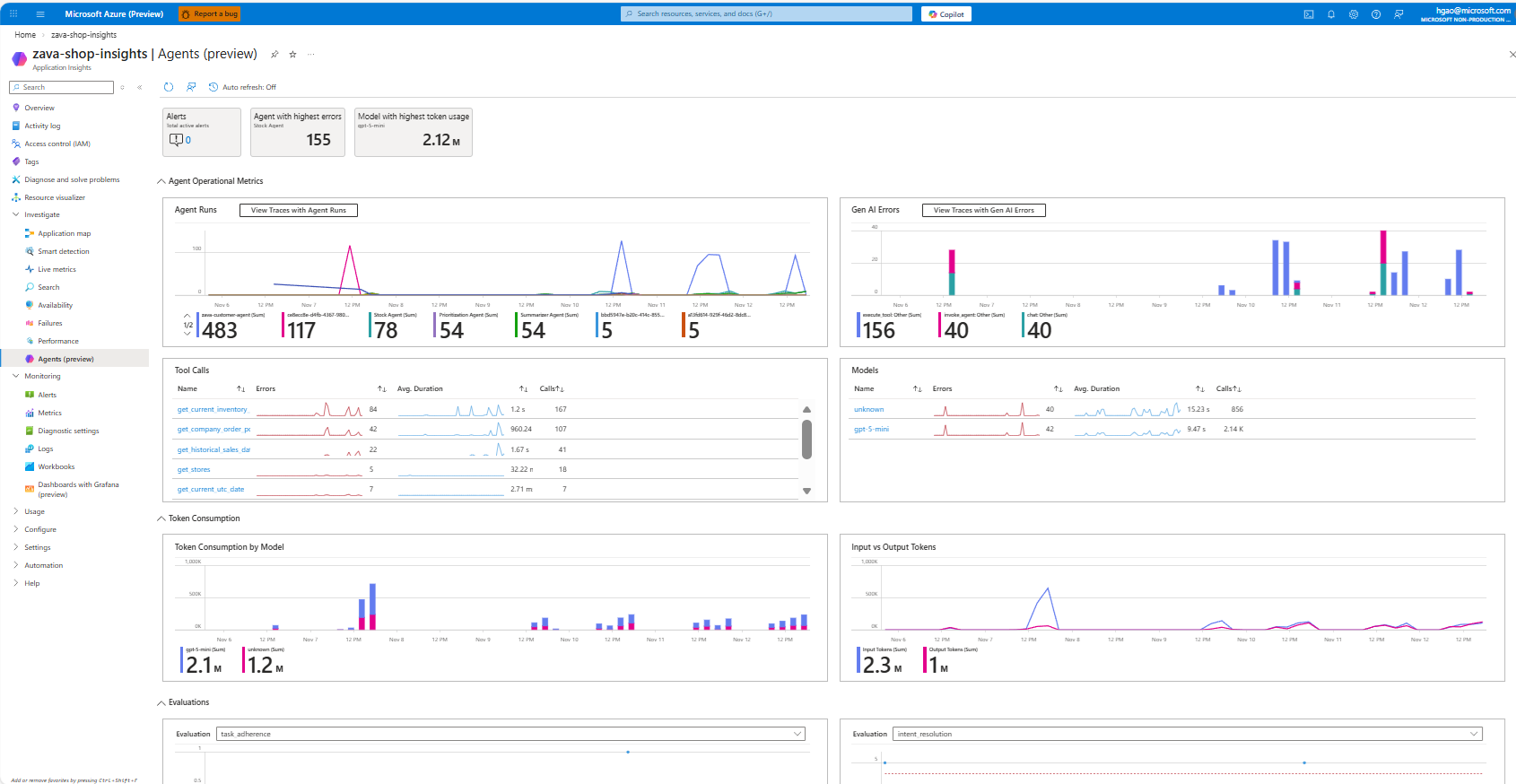
Task: Click the Activity log icon
Action: [16, 126]
